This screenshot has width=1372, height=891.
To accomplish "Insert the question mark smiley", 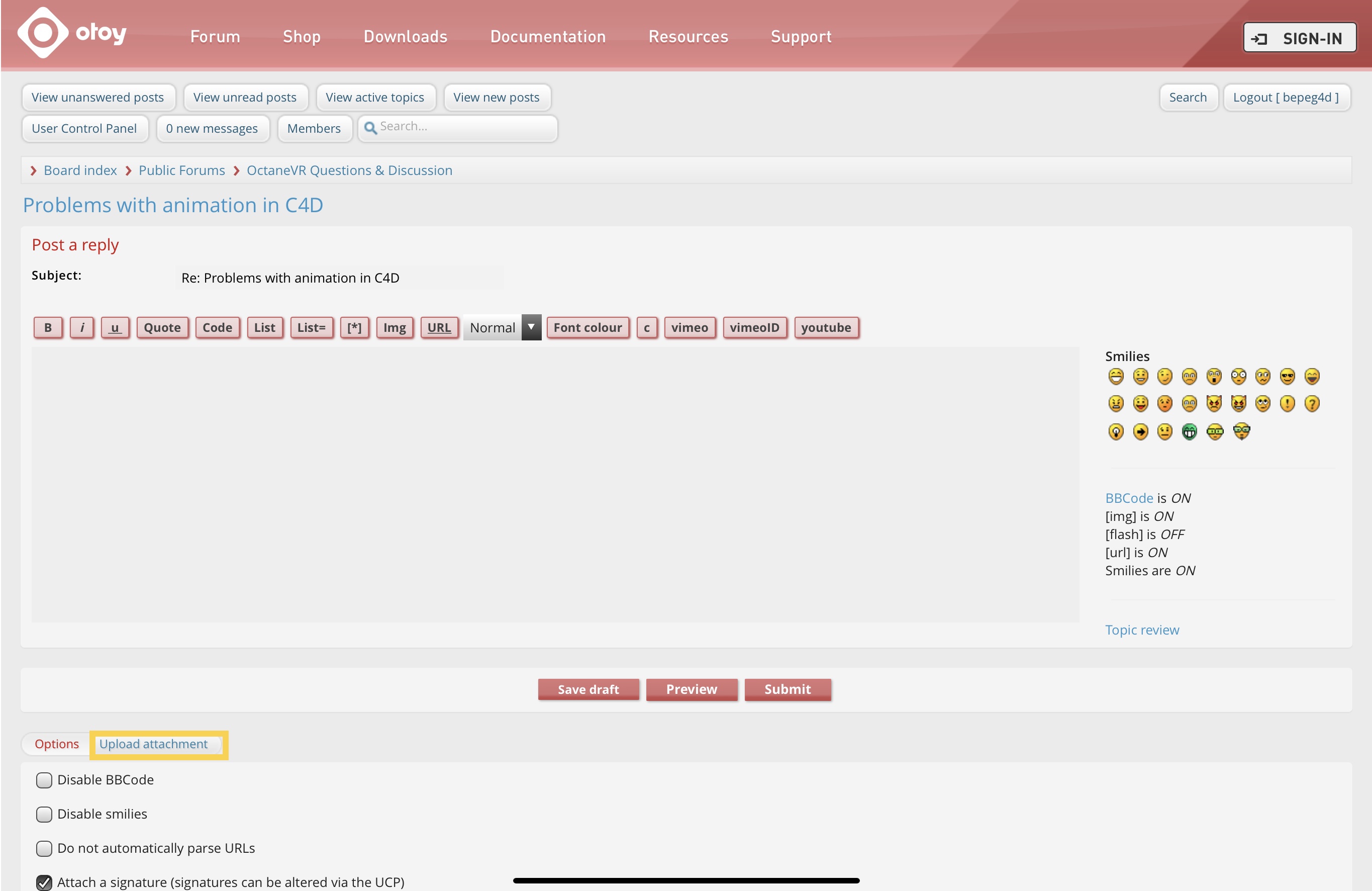I will 1312,404.
